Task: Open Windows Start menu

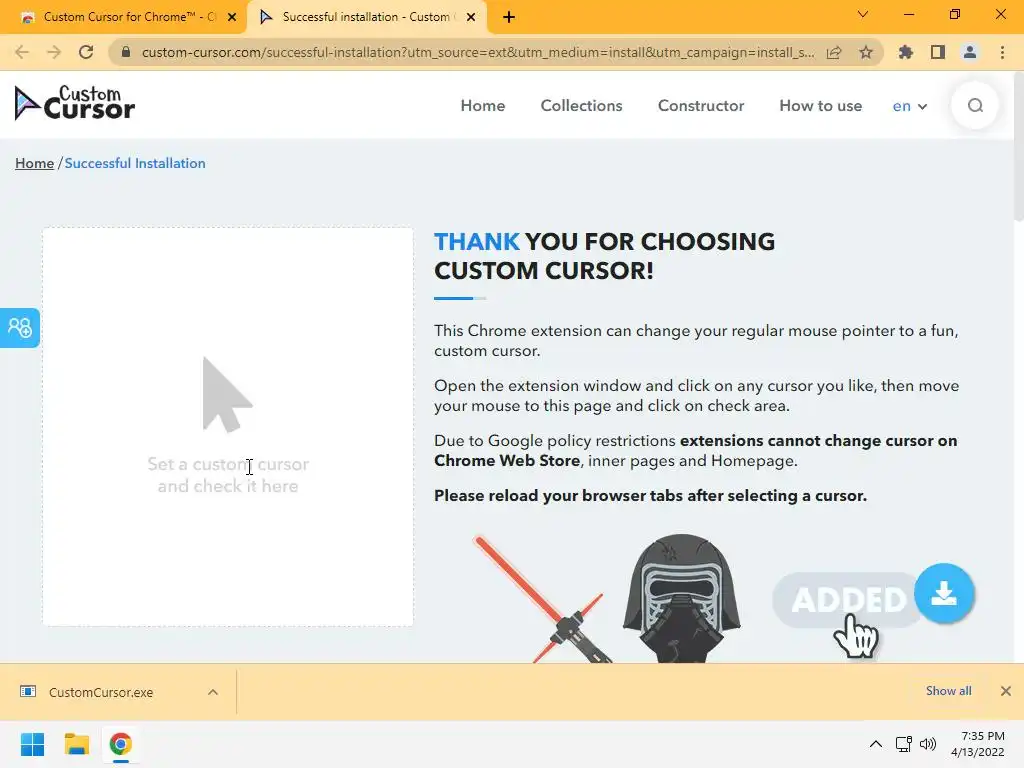Action: point(32,744)
